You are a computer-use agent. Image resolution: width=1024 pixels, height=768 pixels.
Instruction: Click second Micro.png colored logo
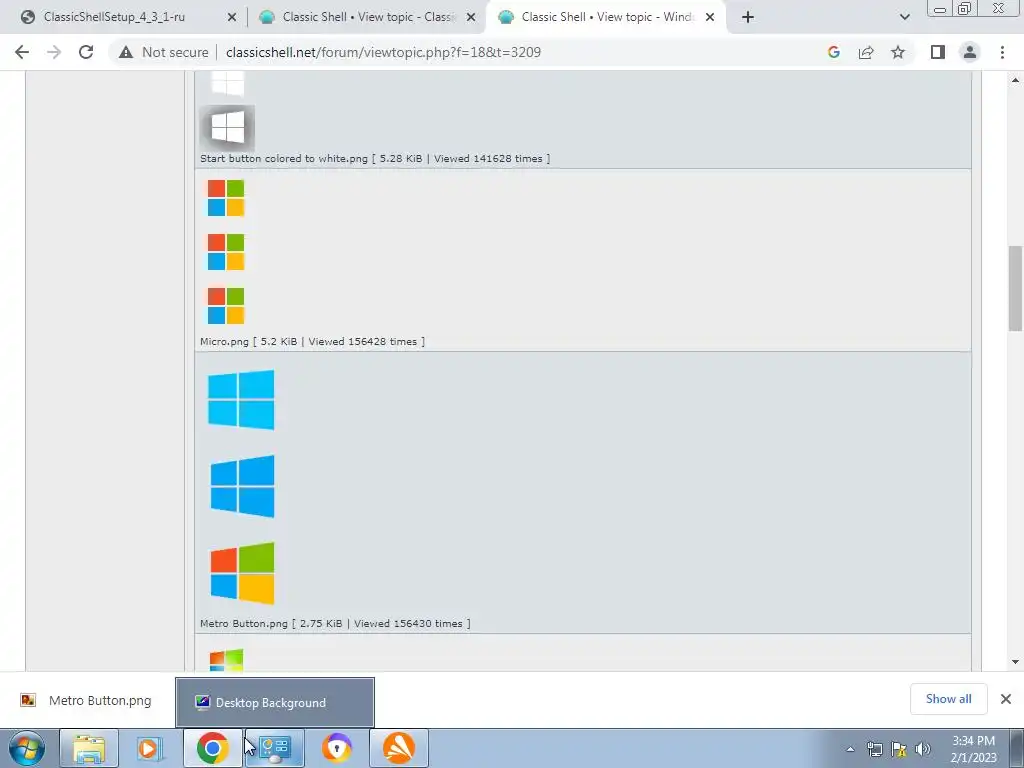226,252
